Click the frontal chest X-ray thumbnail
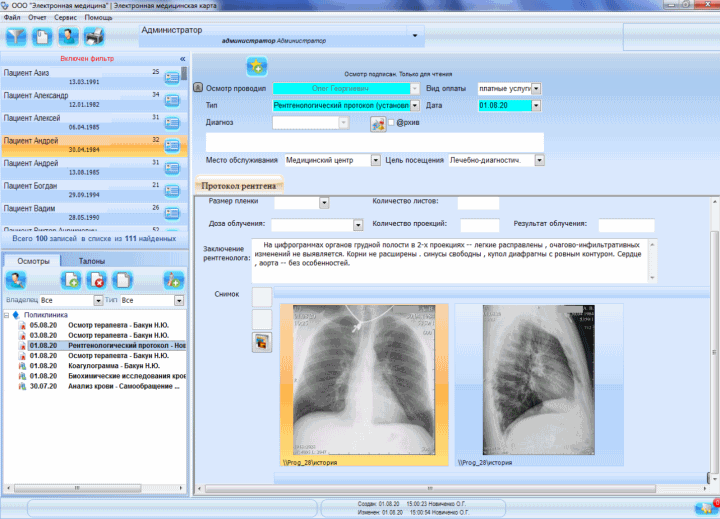 coord(364,379)
